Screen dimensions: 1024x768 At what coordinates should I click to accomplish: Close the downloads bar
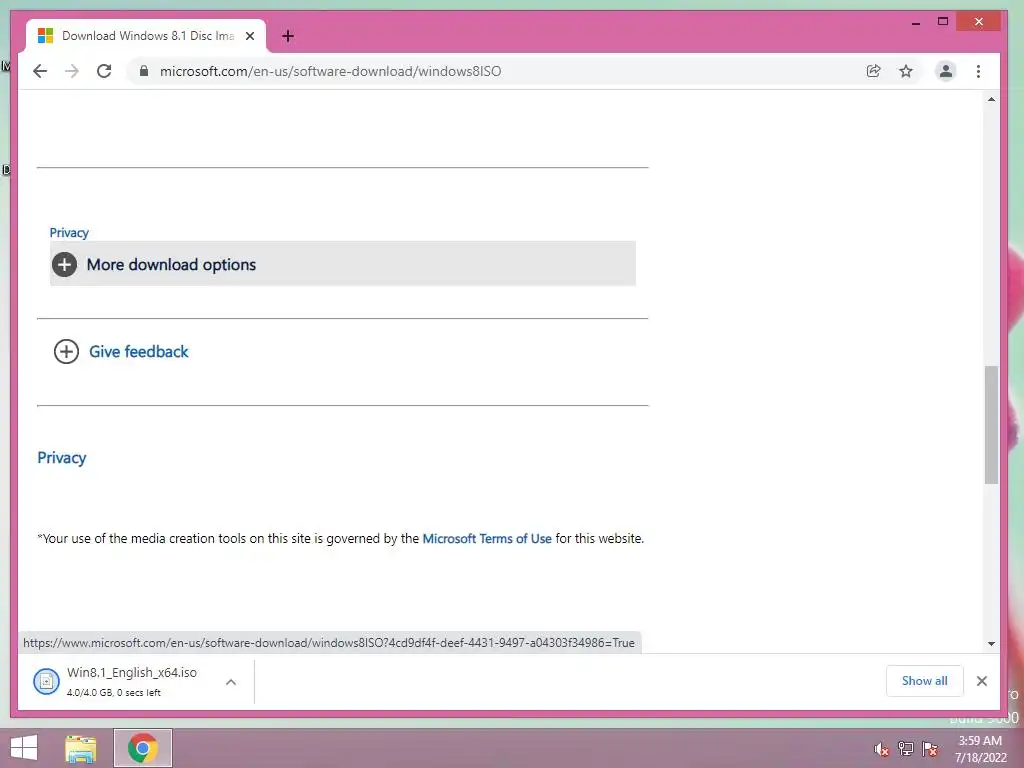click(x=982, y=680)
